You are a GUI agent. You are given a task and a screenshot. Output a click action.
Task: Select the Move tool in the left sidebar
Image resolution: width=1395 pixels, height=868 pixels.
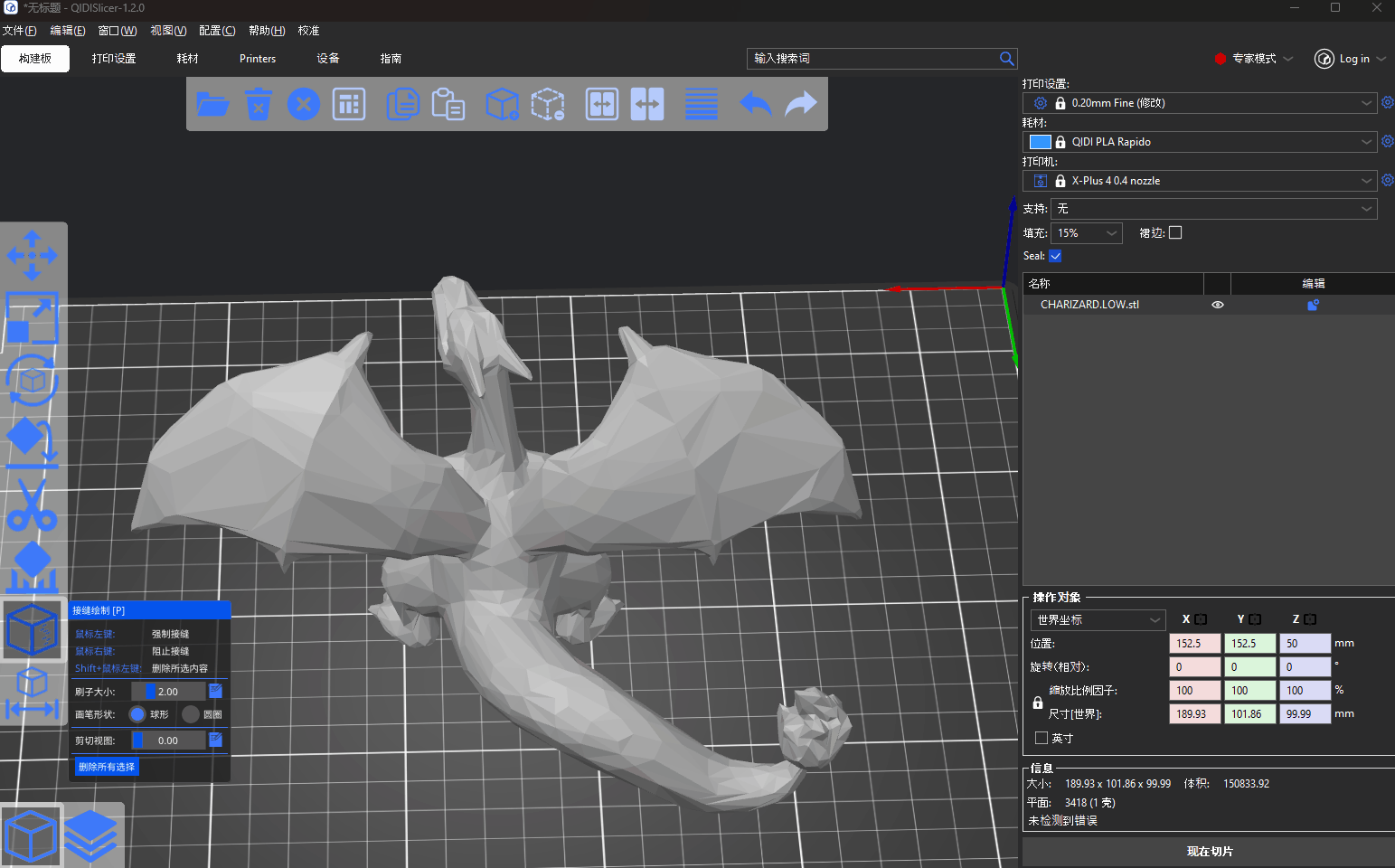33,255
